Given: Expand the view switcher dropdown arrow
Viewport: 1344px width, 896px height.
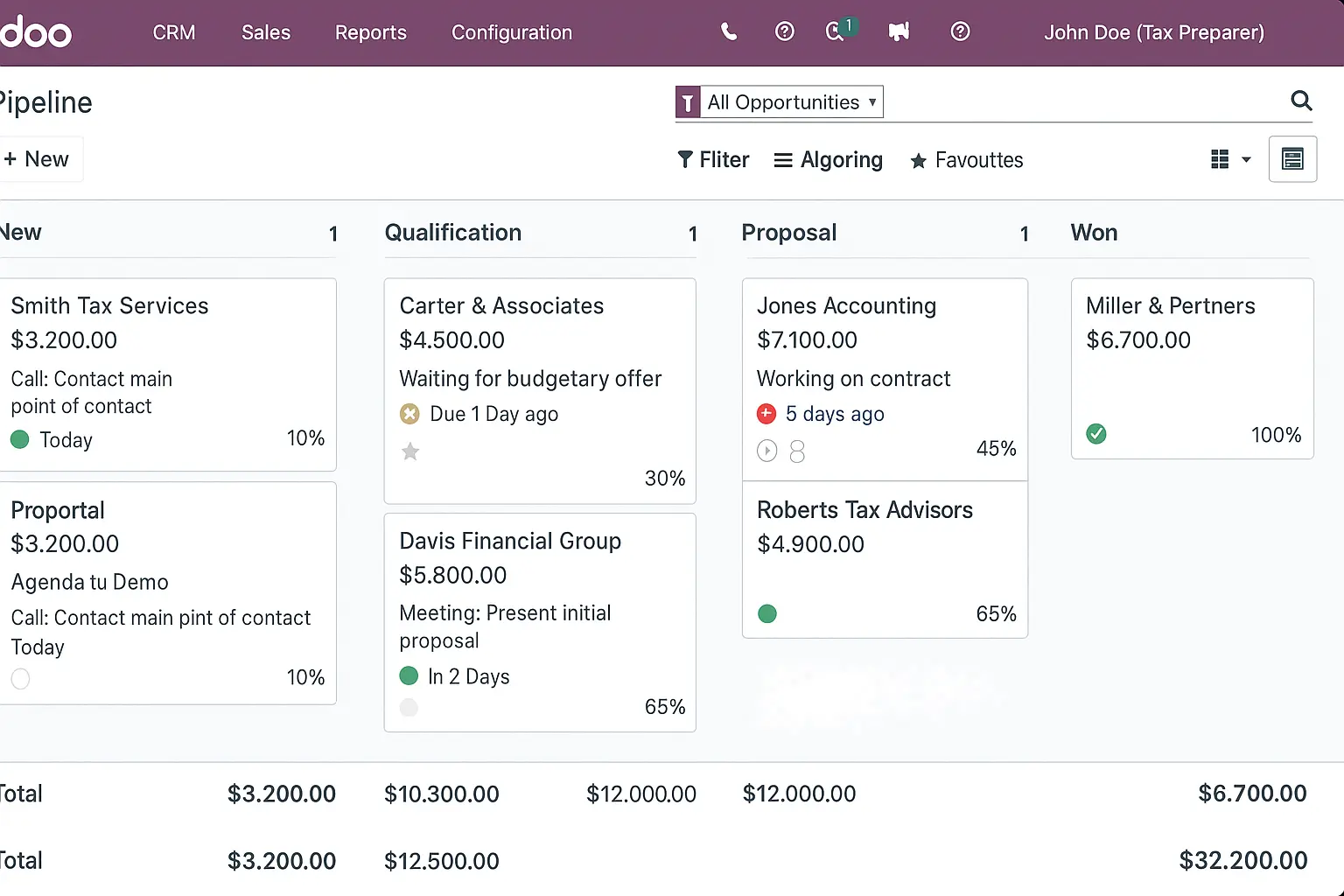Looking at the screenshot, I should coord(1246,160).
